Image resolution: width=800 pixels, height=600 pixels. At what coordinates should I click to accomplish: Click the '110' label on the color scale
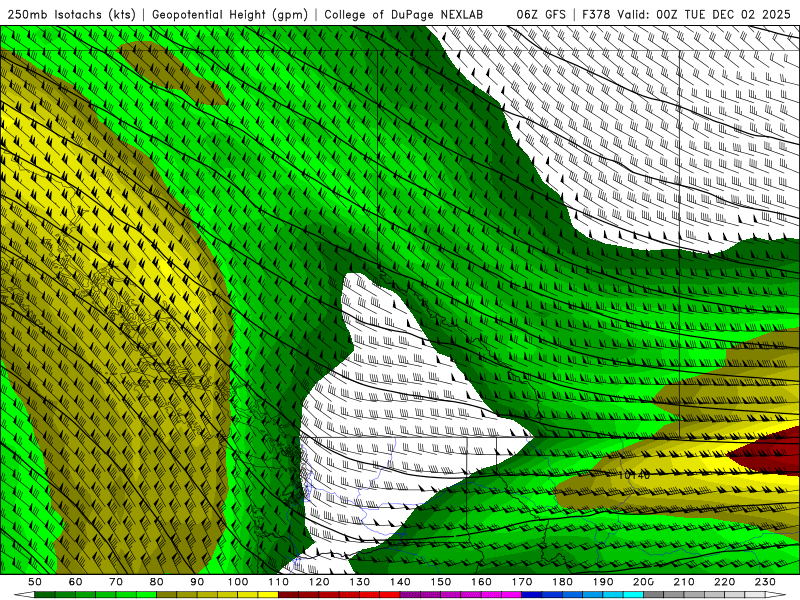pyautogui.click(x=279, y=582)
